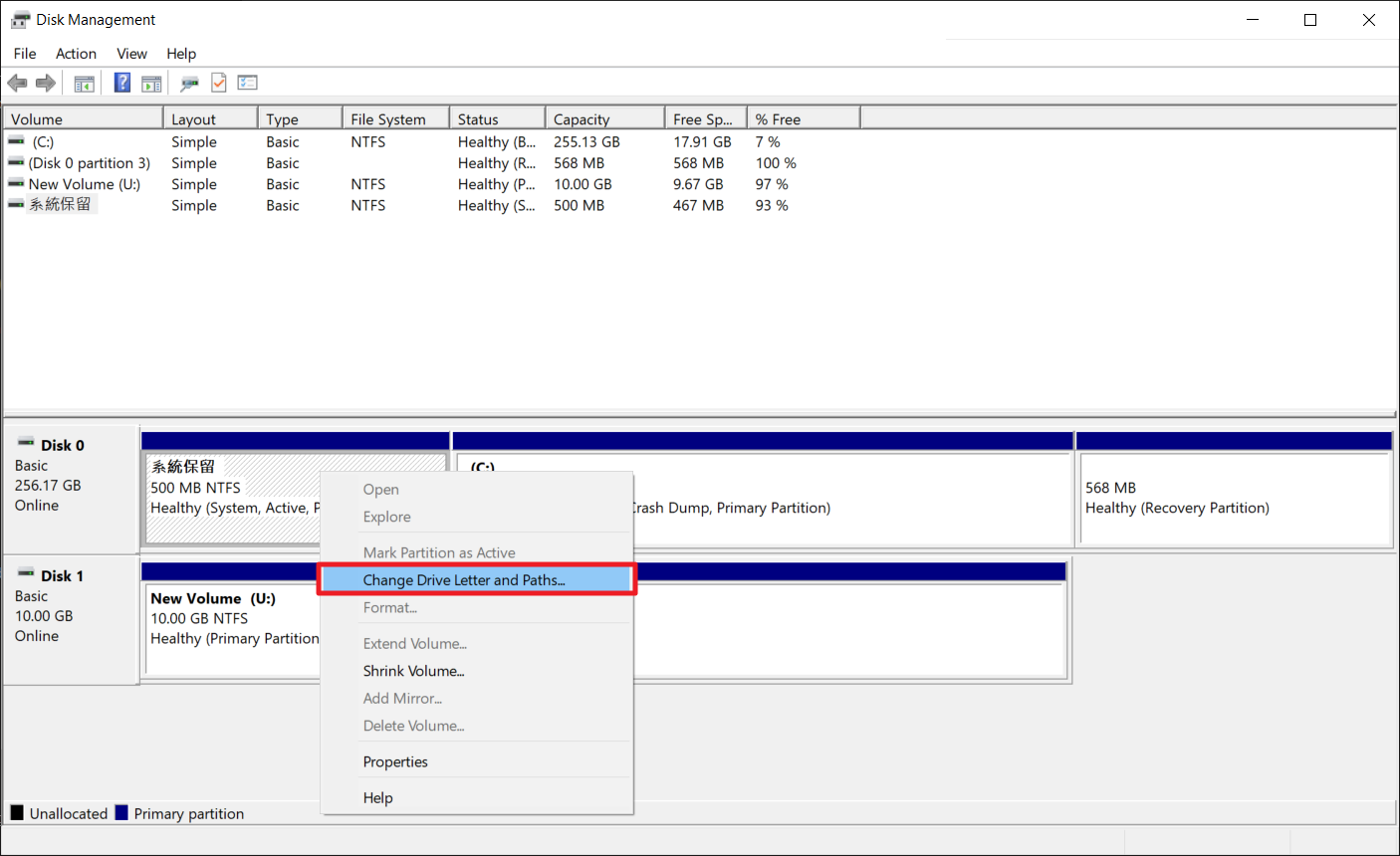Click Add Mirror in the context menu
1400x856 pixels.
(x=477, y=698)
